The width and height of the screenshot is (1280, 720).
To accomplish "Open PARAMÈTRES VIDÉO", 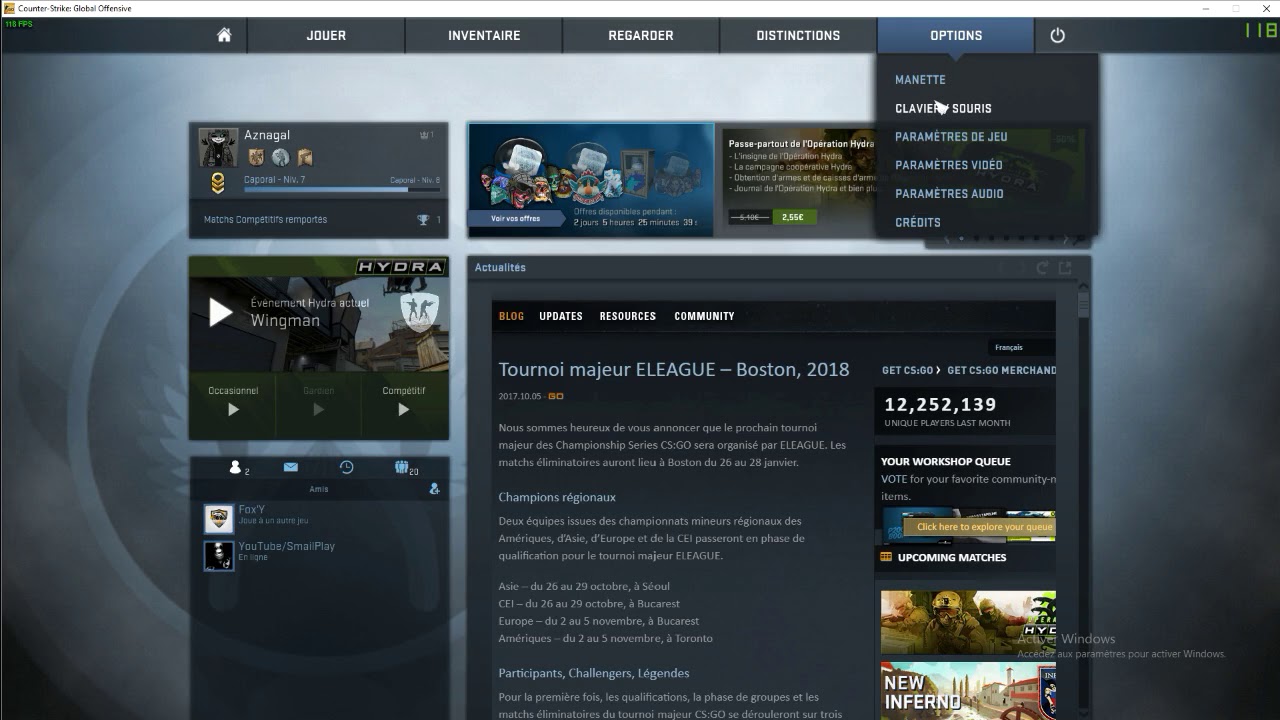I will coord(948,165).
